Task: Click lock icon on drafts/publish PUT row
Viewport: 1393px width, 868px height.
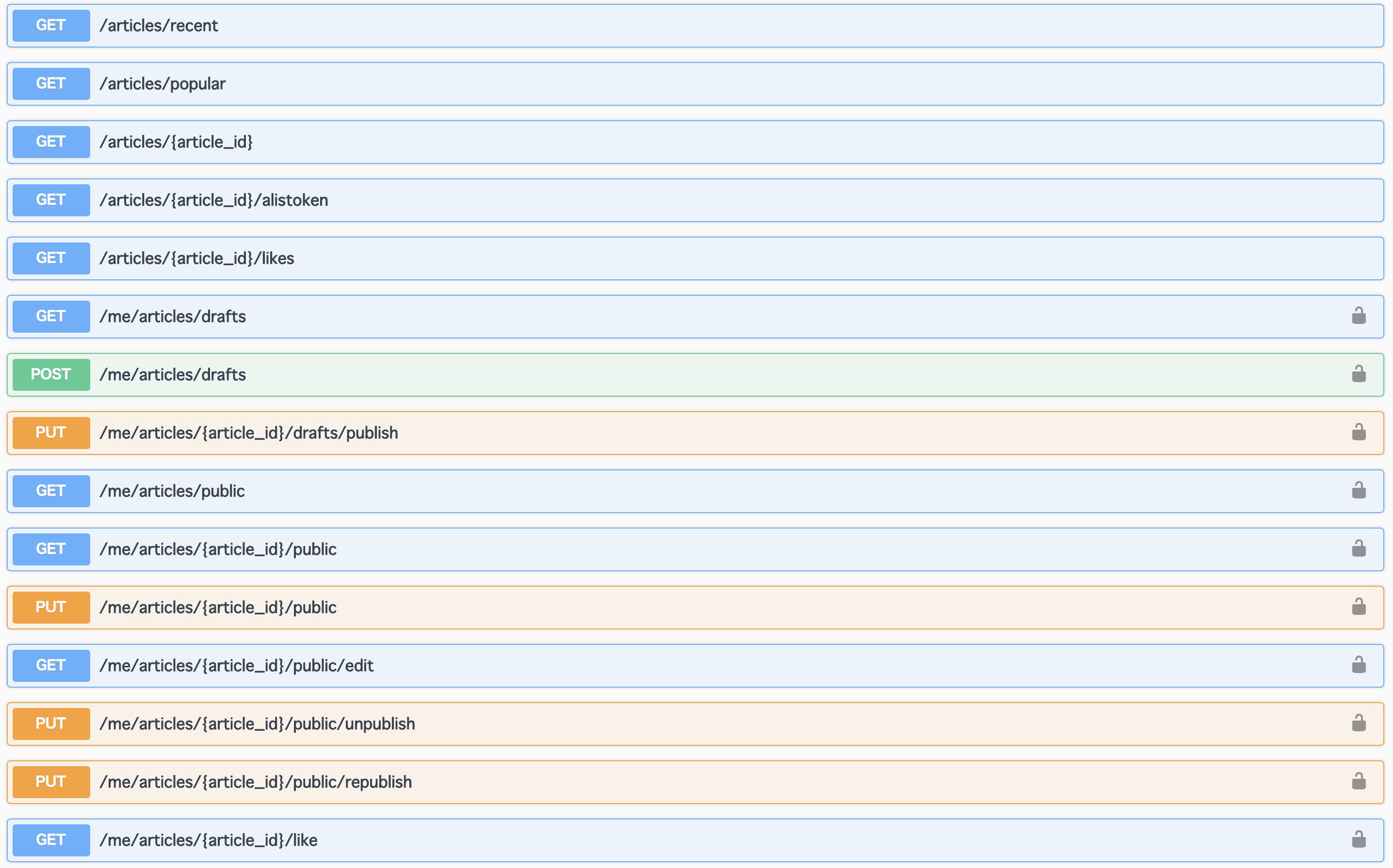Action: 1359,432
